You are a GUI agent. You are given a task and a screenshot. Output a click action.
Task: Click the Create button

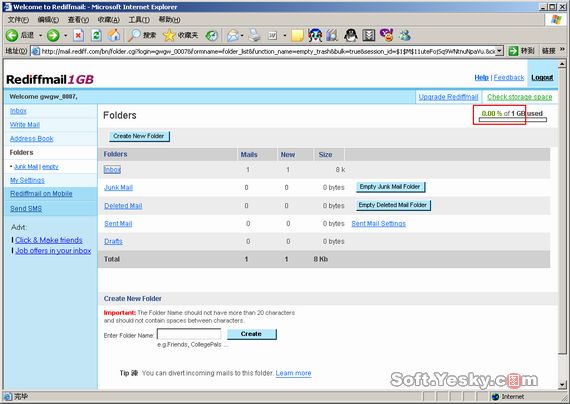(x=252, y=334)
